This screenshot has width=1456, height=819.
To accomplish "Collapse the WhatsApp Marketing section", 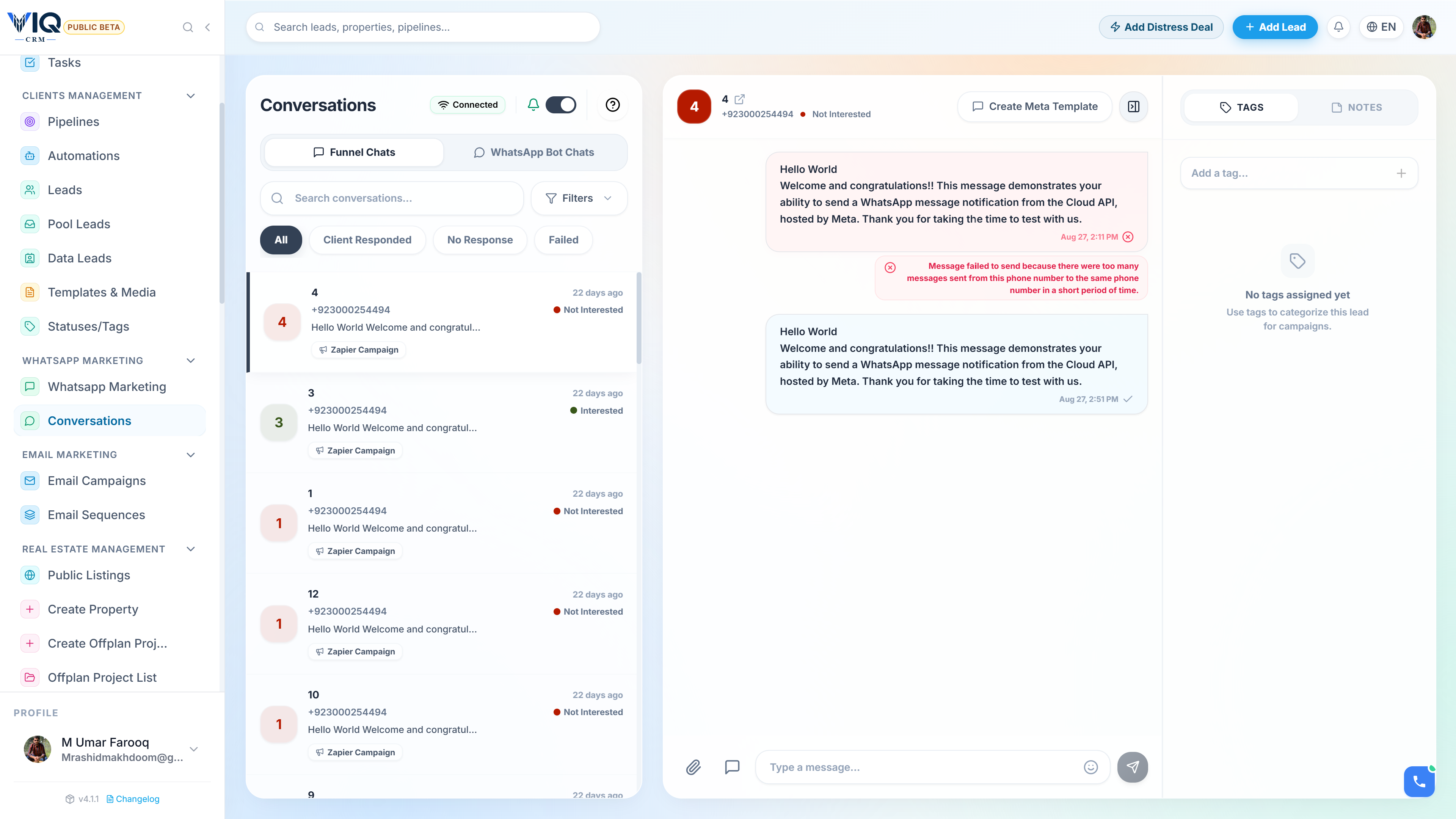I will tap(191, 361).
